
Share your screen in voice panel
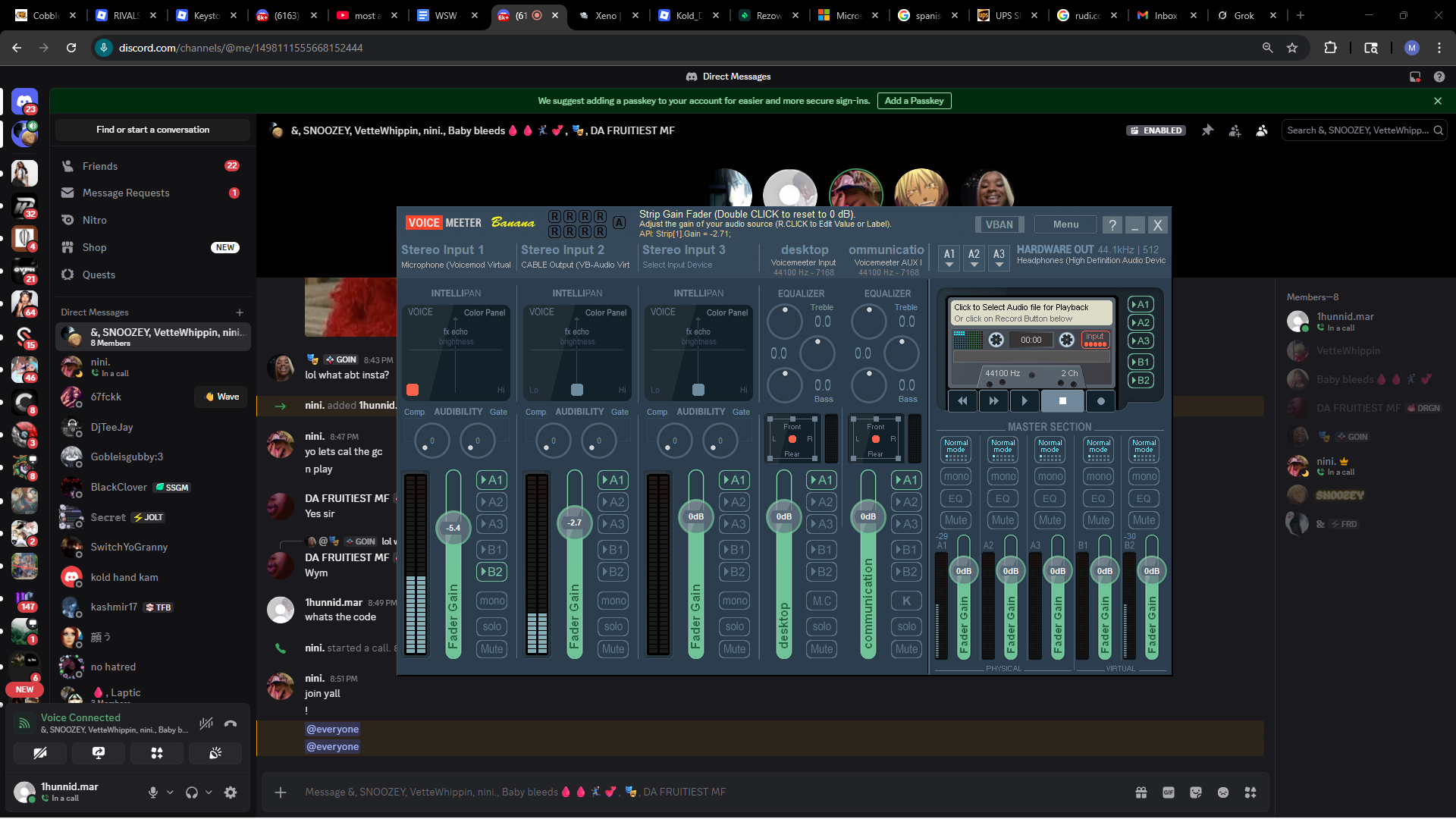pyautogui.click(x=99, y=753)
